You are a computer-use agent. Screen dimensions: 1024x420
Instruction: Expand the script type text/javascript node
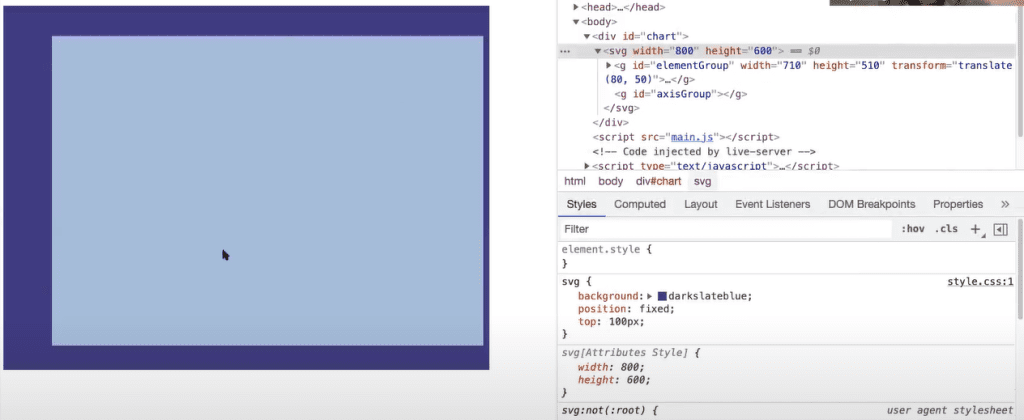pos(586,167)
